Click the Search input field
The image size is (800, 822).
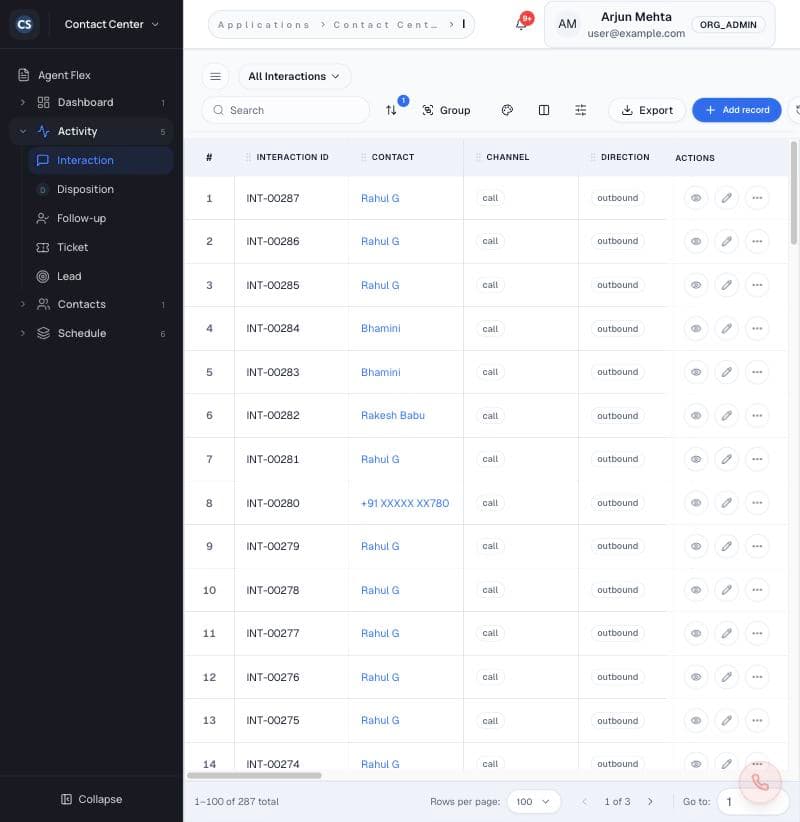[x=286, y=110]
